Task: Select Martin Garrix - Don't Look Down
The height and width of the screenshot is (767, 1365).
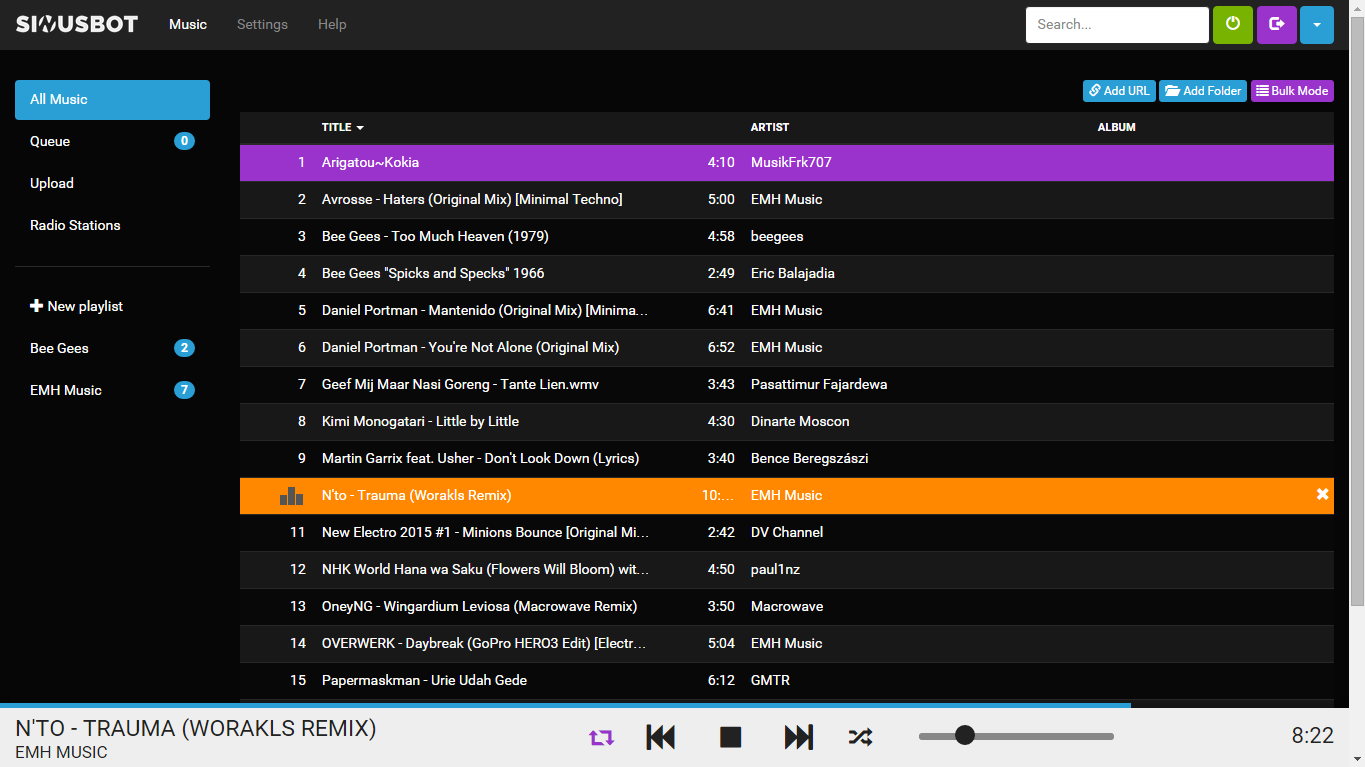Action: tap(787, 458)
